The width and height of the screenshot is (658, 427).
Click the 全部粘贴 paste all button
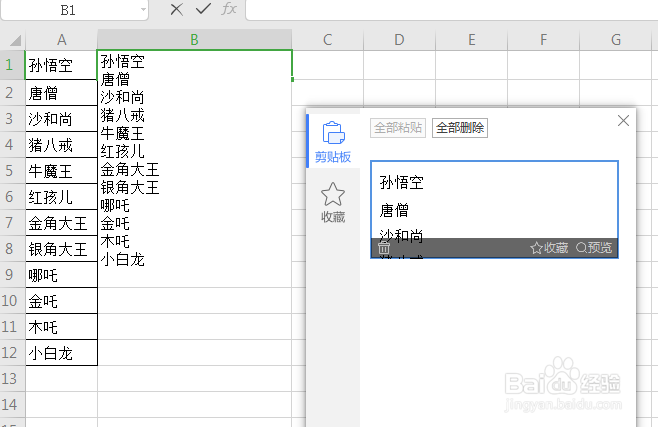398,128
